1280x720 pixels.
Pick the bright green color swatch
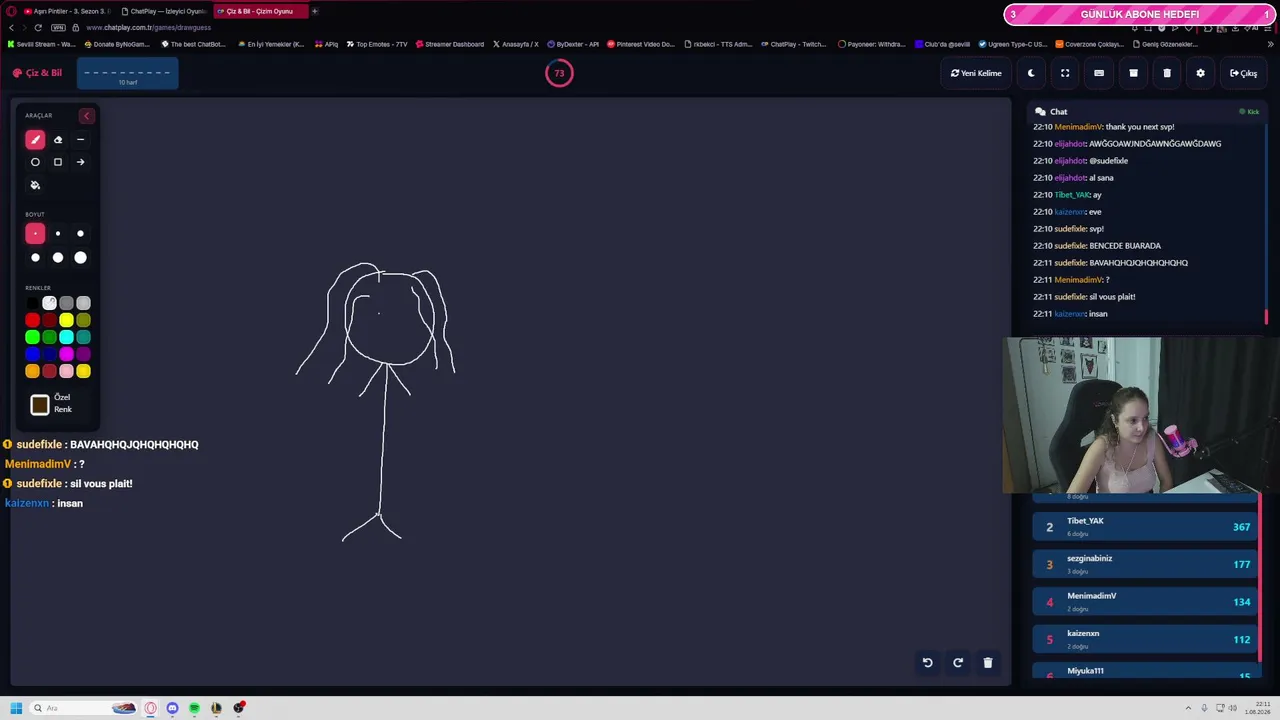32,337
